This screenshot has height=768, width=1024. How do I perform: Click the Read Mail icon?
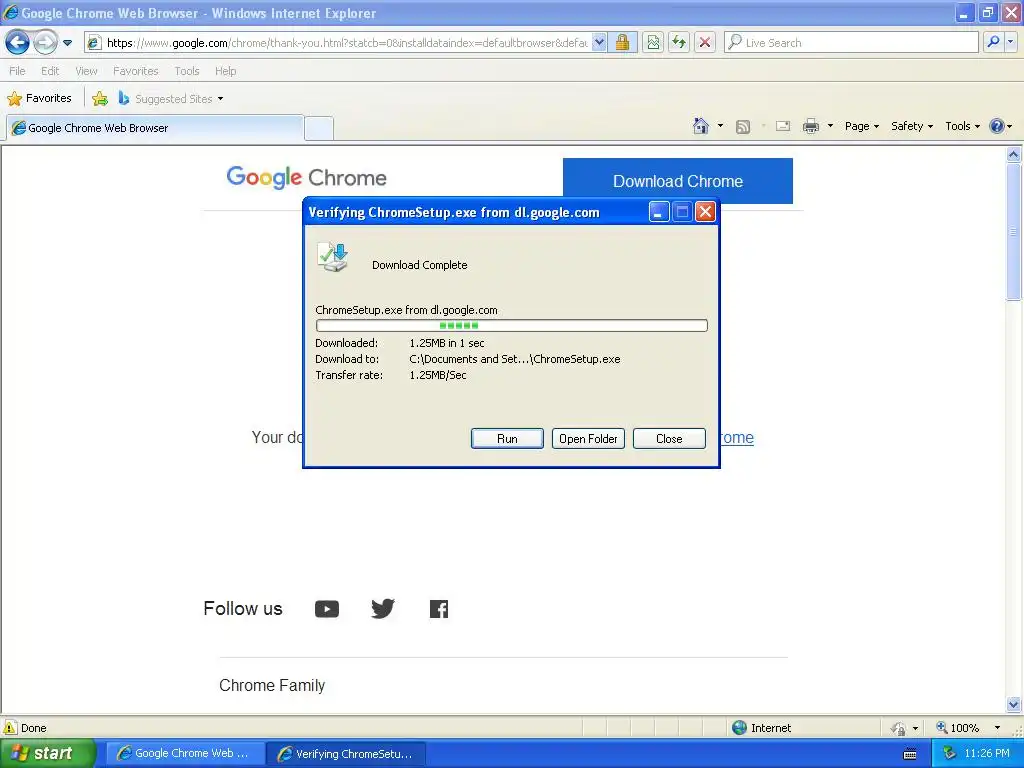click(783, 126)
